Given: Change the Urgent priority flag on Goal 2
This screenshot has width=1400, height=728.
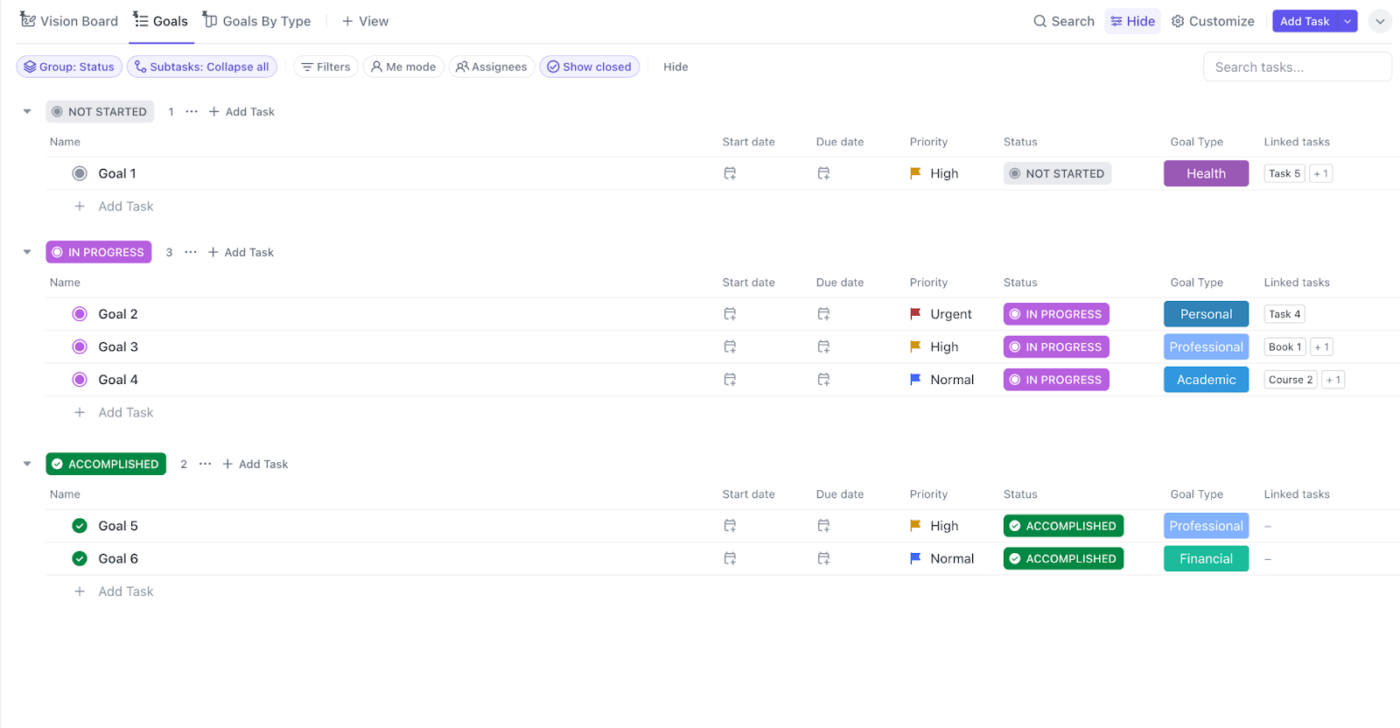Looking at the screenshot, I should coord(914,313).
